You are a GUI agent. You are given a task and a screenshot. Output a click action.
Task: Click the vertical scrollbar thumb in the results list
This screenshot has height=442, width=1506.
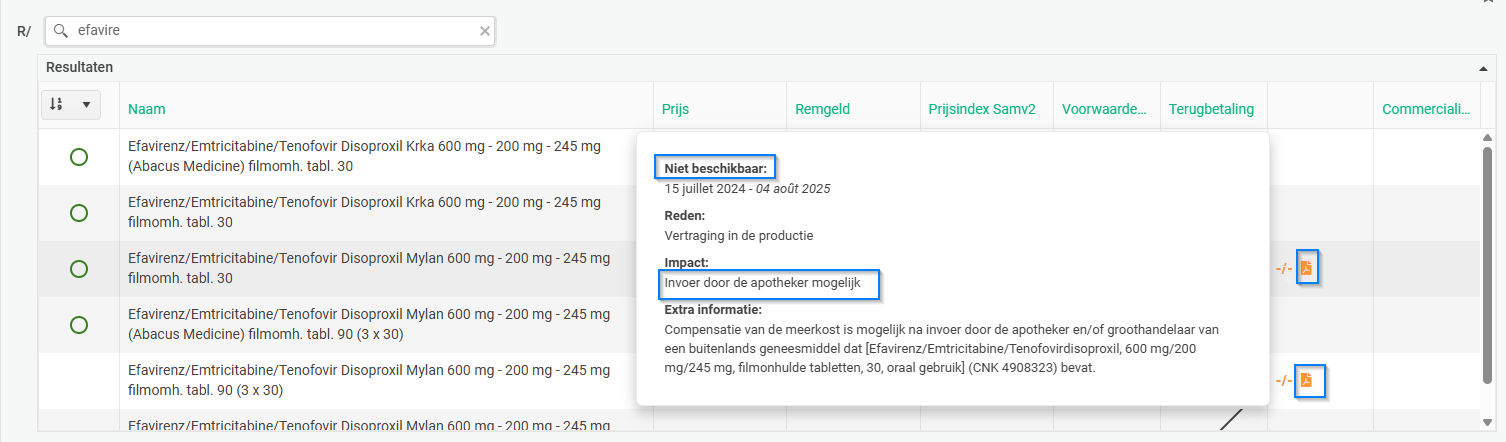click(1487, 265)
